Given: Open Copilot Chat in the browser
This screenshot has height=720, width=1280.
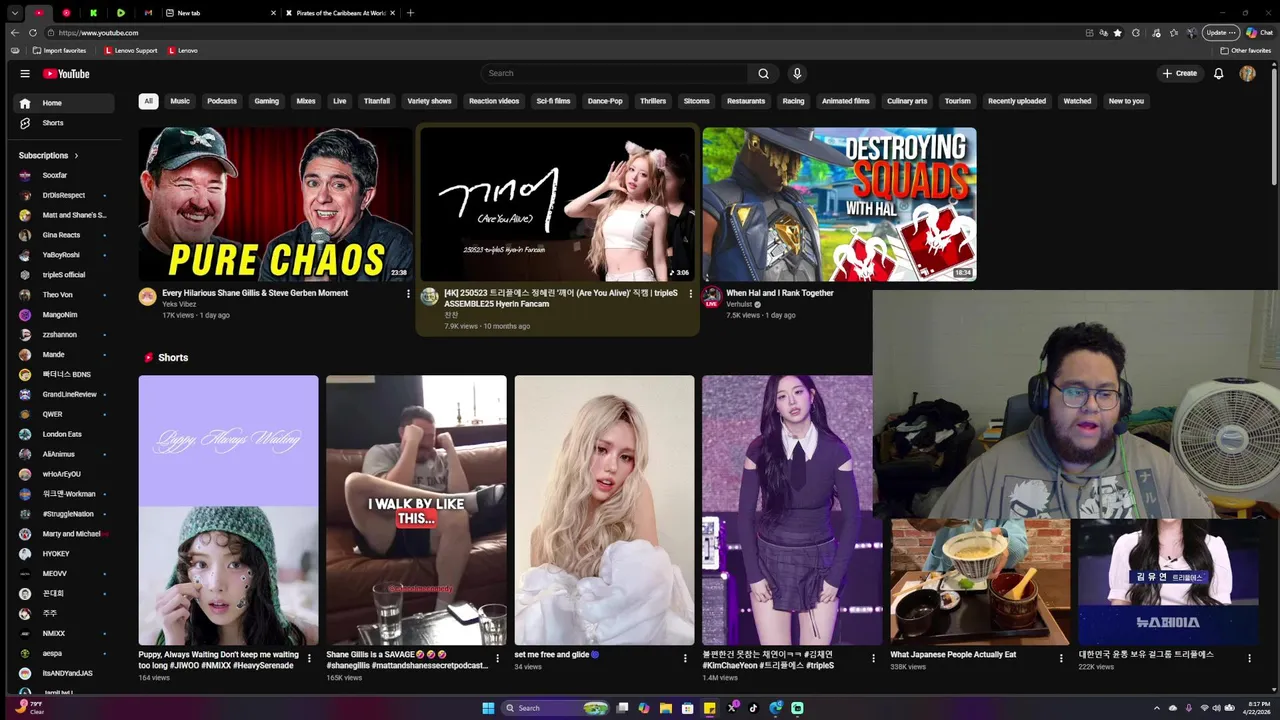Looking at the screenshot, I should 1259,33.
